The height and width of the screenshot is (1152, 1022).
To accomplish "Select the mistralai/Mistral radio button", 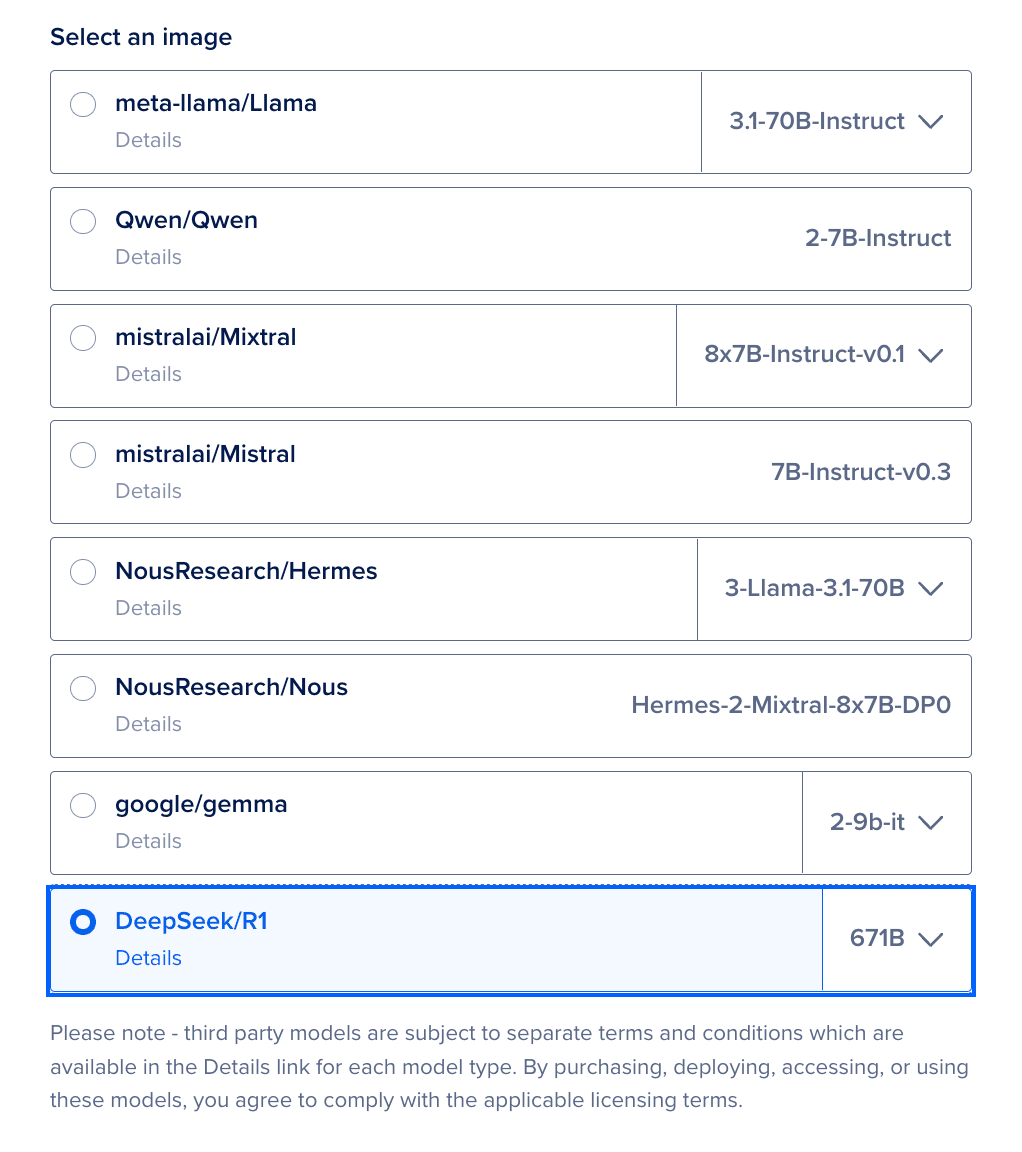I will pyautogui.click(x=83, y=455).
